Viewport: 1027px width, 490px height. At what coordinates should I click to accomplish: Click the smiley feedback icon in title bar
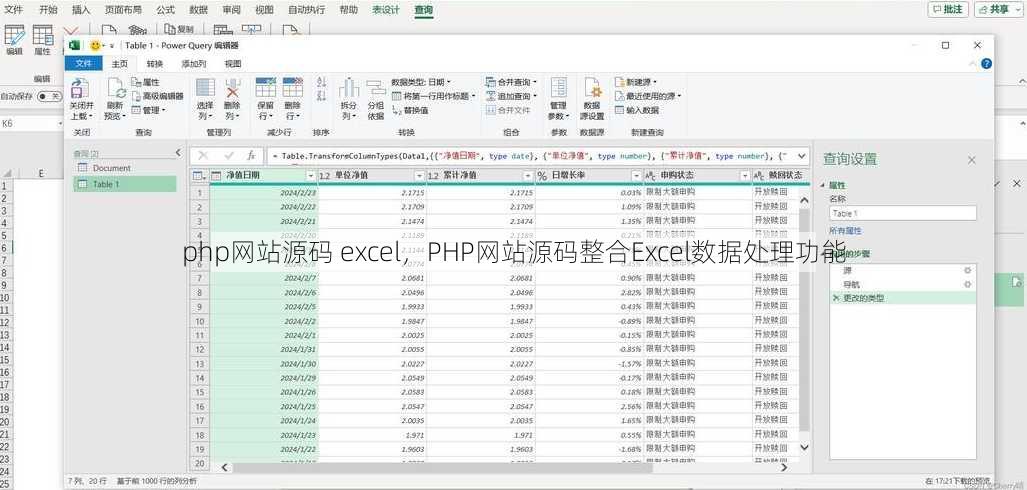tap(96, 45)
